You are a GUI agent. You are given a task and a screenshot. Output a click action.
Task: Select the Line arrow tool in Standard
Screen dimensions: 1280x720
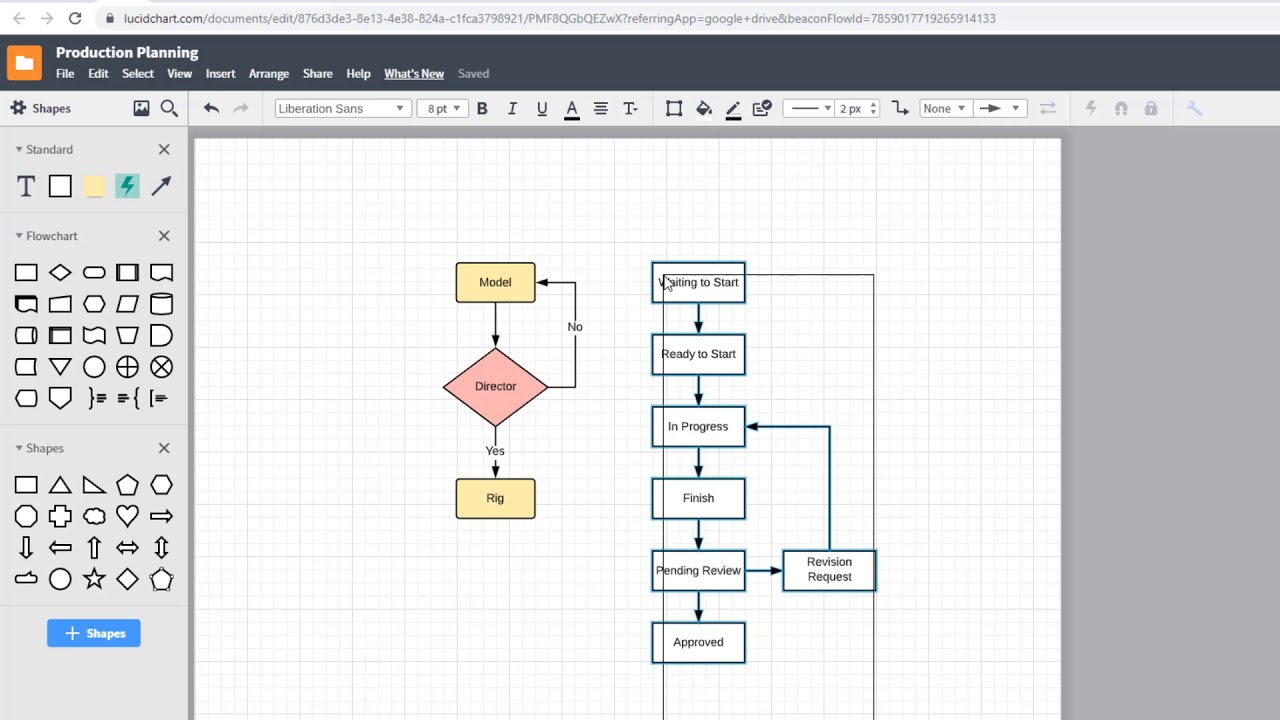[x=161, y=186]
